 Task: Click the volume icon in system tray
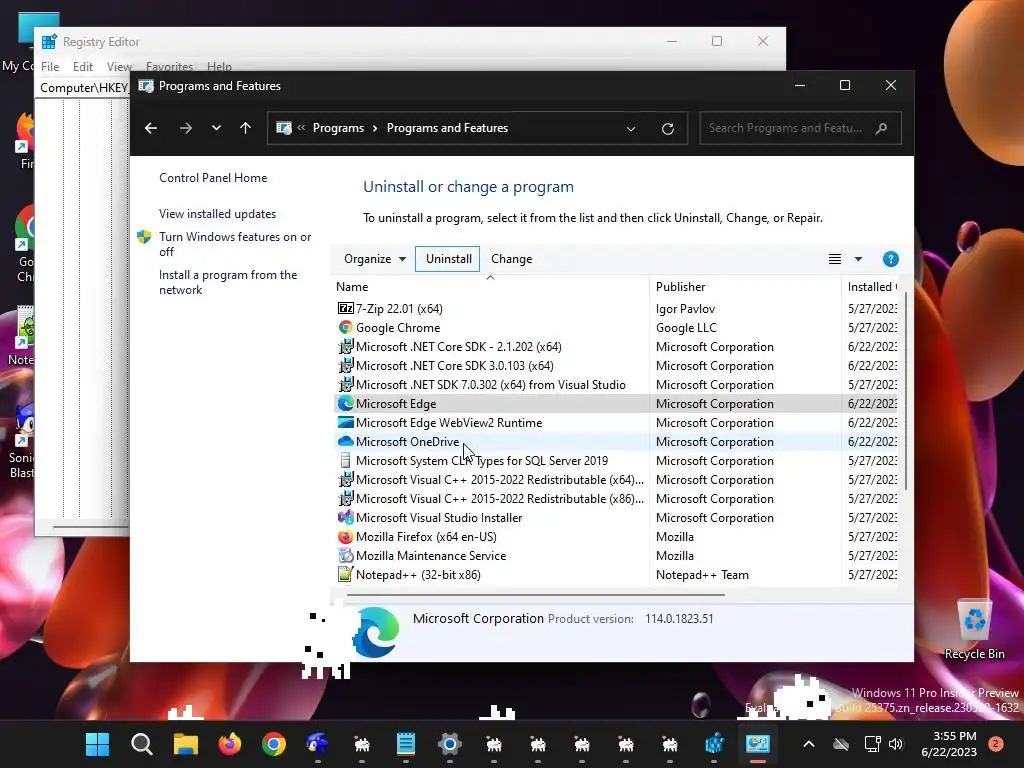coord(895,744)
